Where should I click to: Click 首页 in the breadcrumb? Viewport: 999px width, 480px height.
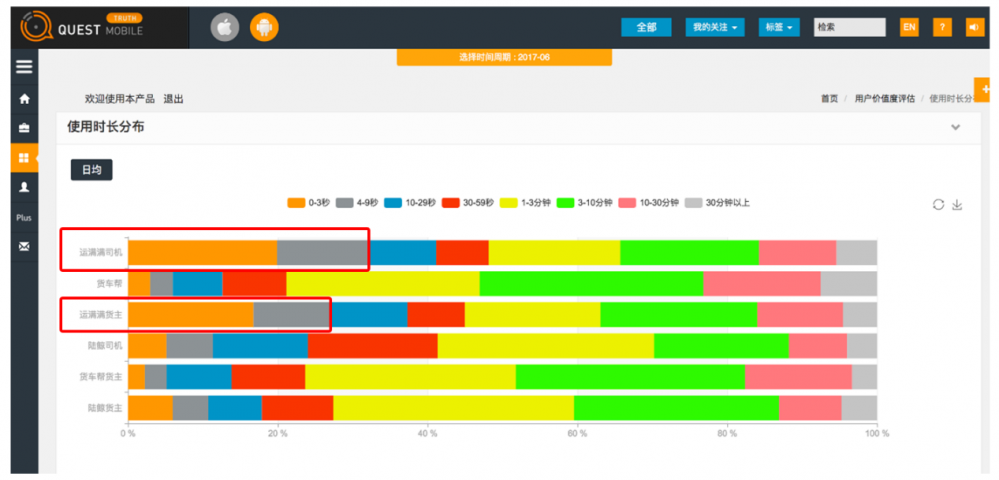click(x=829, y=99)
